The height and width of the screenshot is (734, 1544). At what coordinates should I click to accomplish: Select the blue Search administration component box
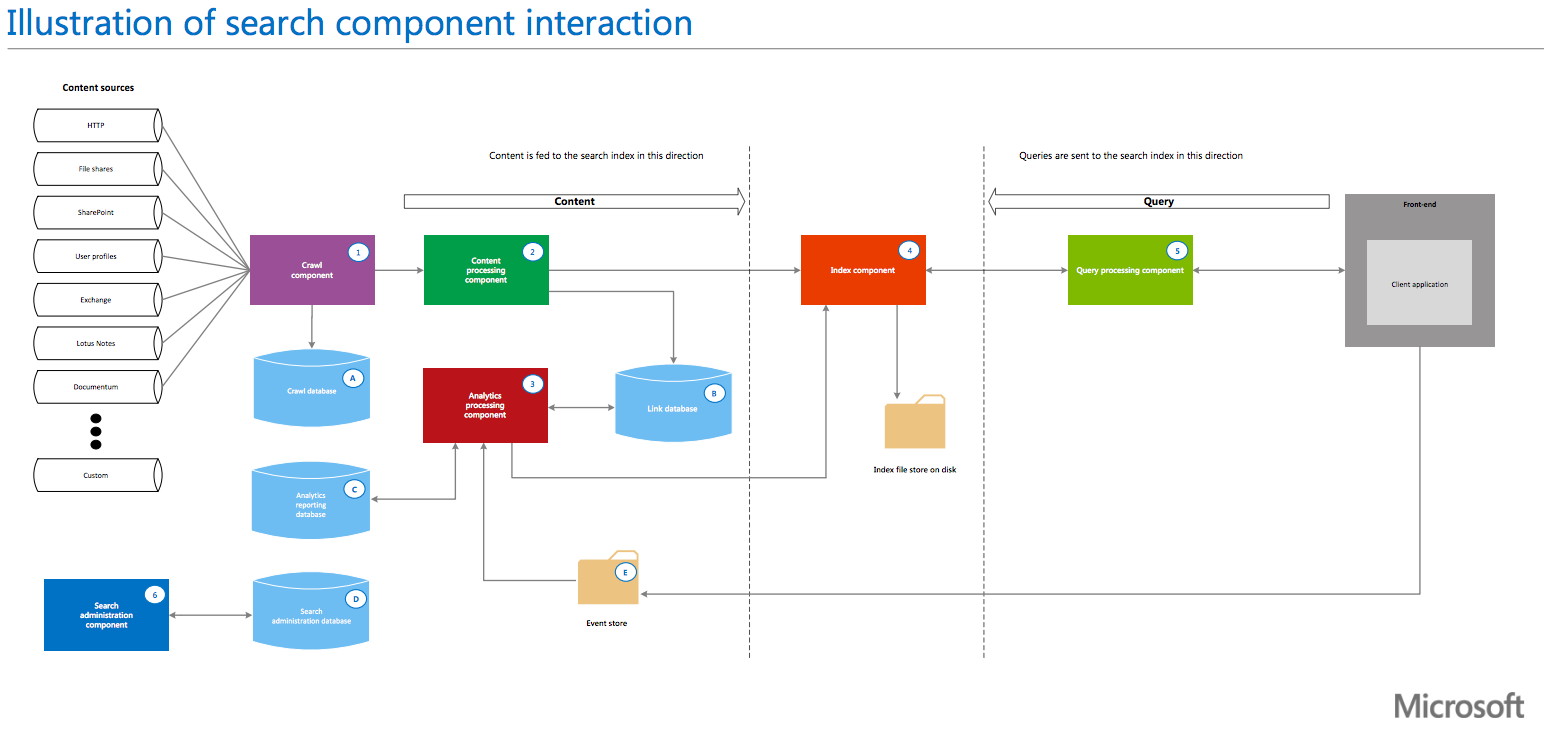[106, 615]
